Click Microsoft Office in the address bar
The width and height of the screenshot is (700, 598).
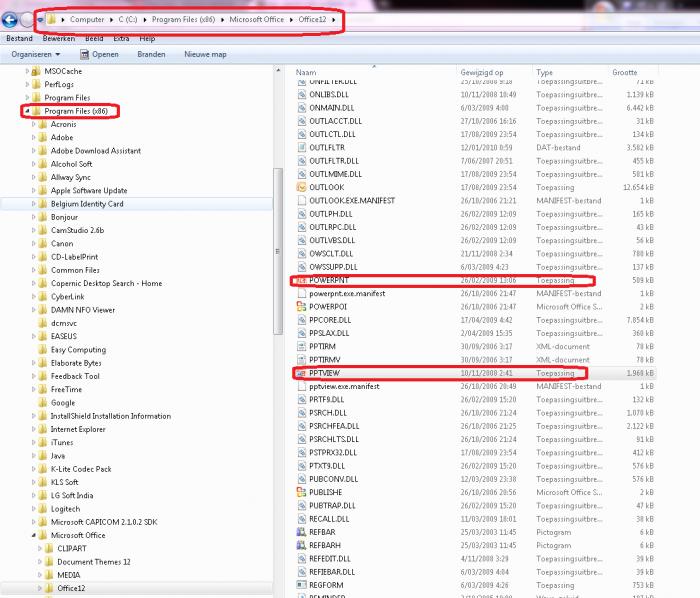(x=257, y=20)
